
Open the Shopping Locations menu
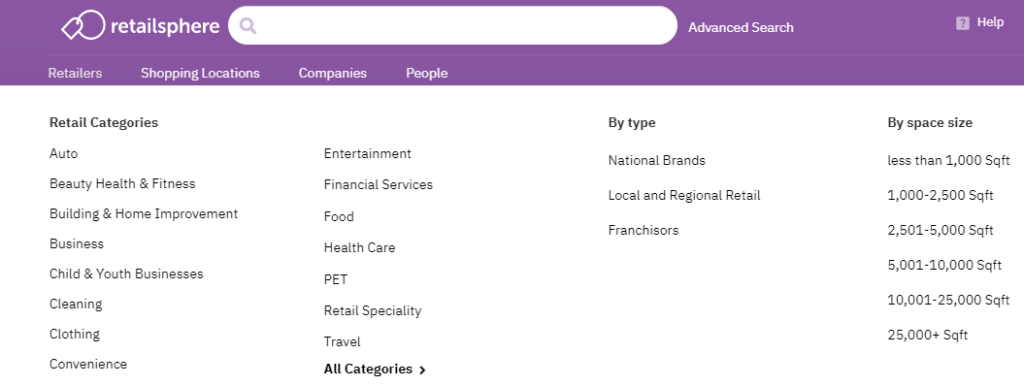point(200,73)
